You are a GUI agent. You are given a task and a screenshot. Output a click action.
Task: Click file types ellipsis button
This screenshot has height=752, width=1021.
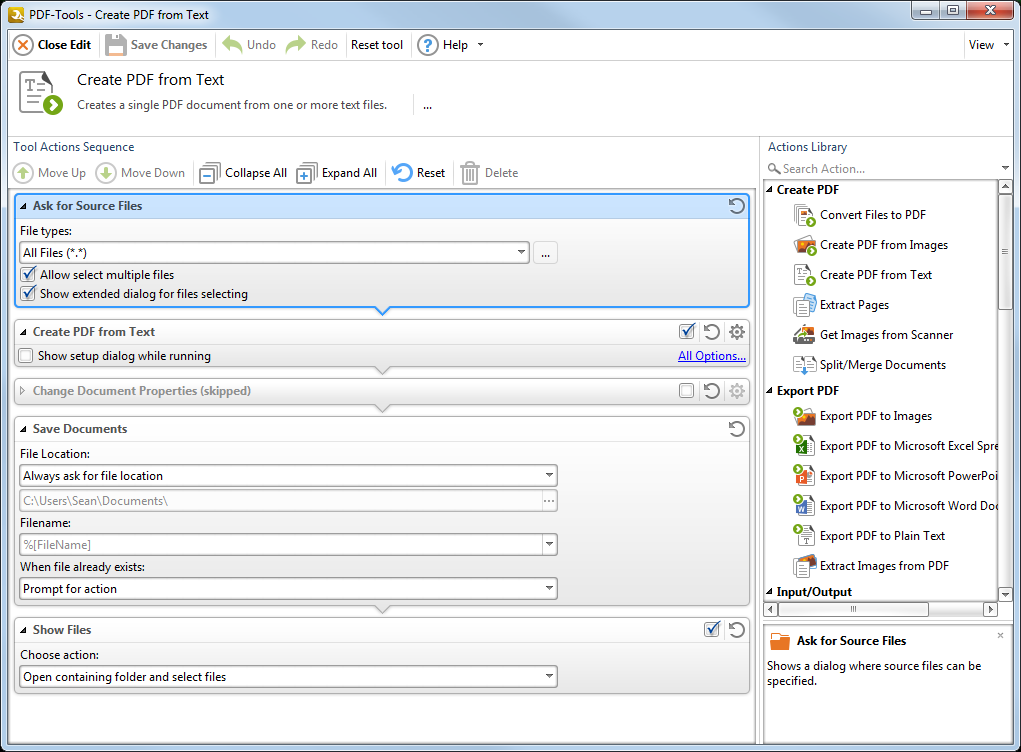(545, 253)
